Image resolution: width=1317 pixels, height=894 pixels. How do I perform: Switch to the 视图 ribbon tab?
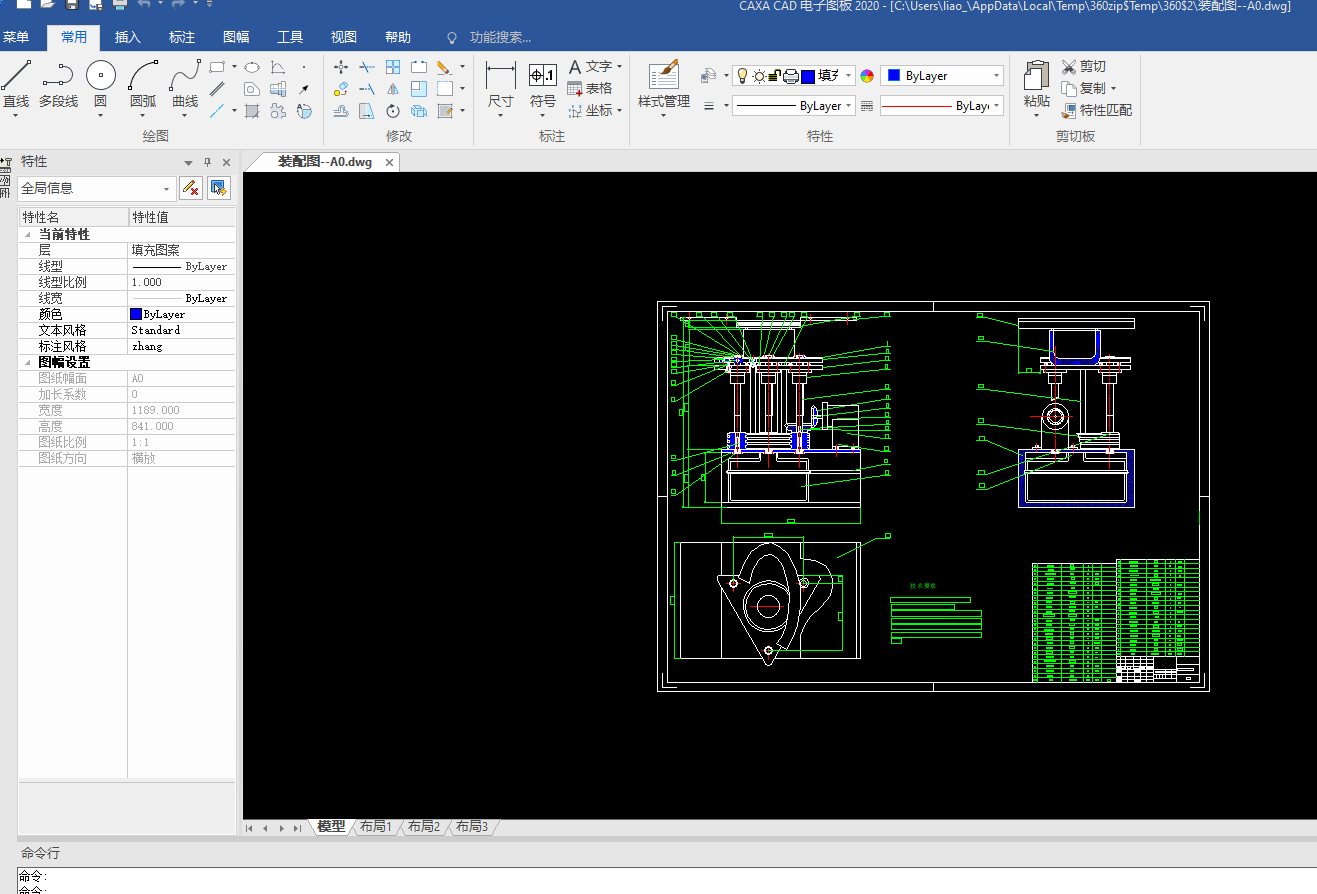[344, 38]
